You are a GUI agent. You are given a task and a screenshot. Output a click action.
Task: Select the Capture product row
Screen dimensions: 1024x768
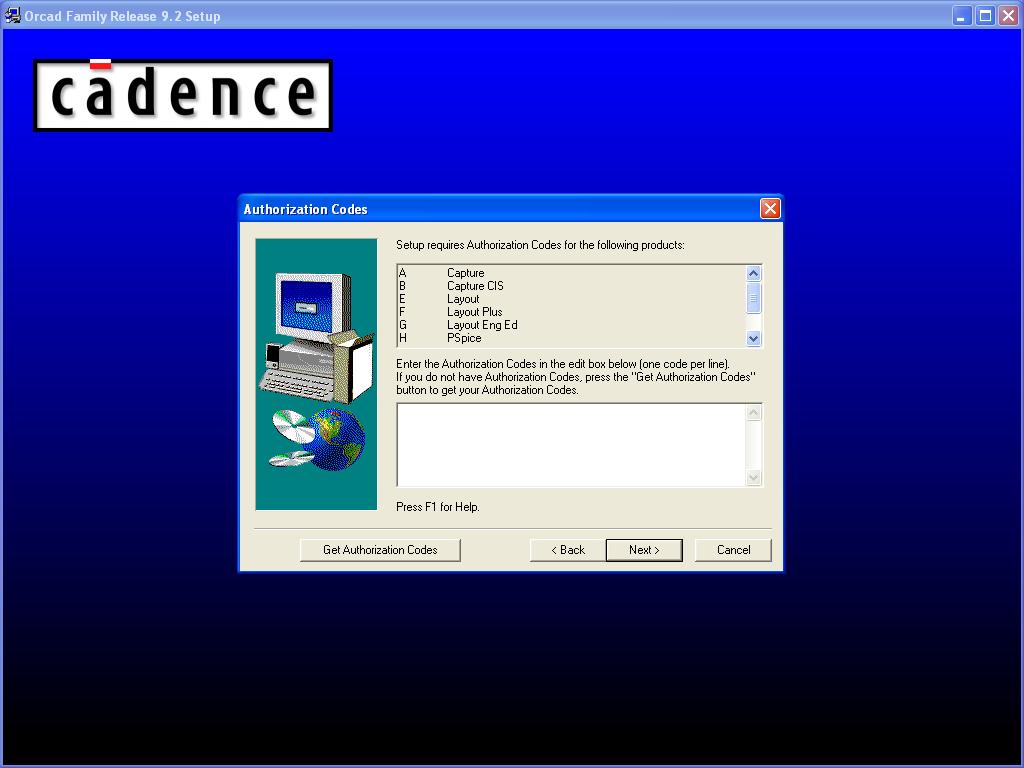(x=571, y=273)
